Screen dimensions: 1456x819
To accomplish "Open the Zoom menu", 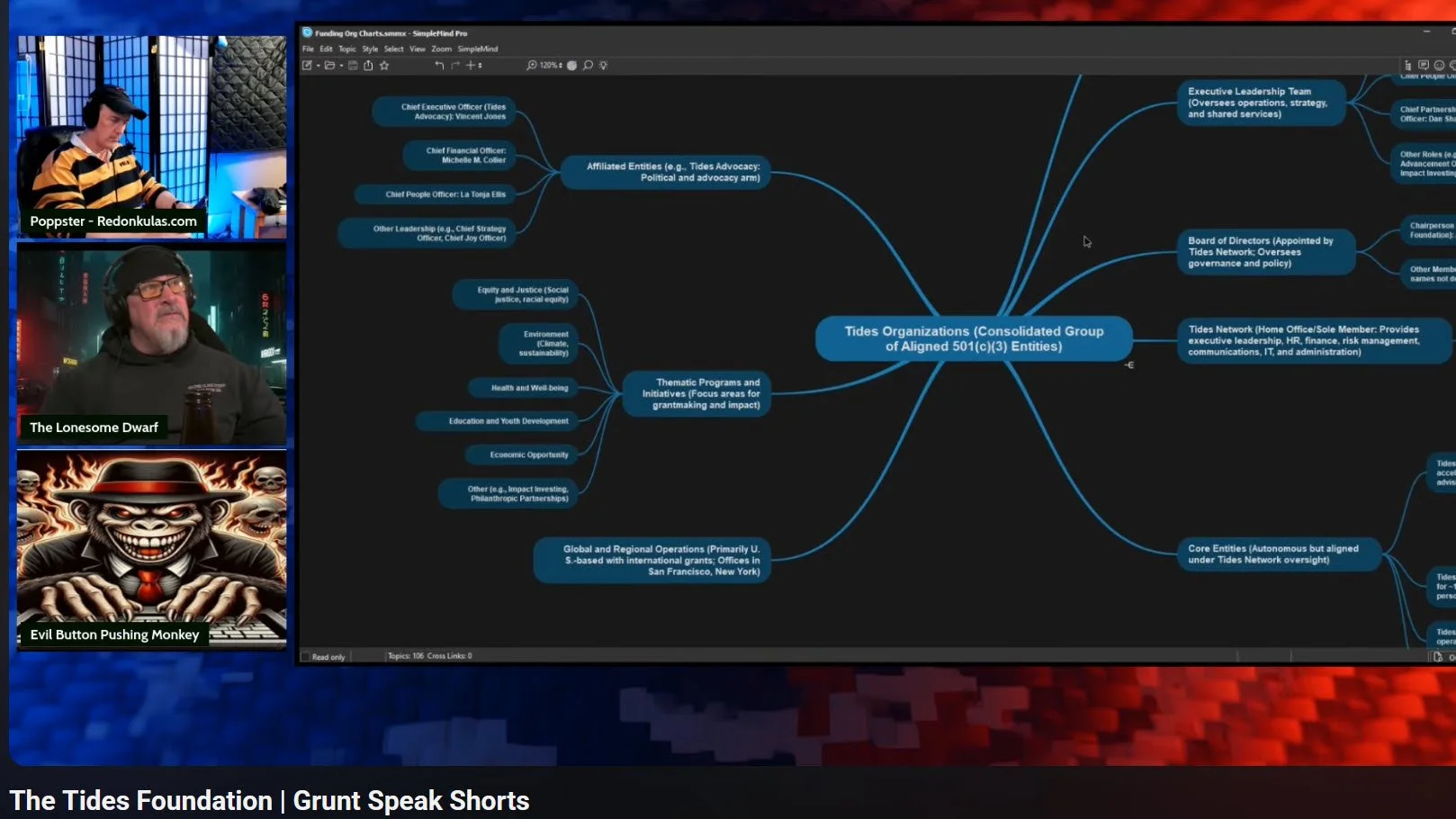I will 441,49.
